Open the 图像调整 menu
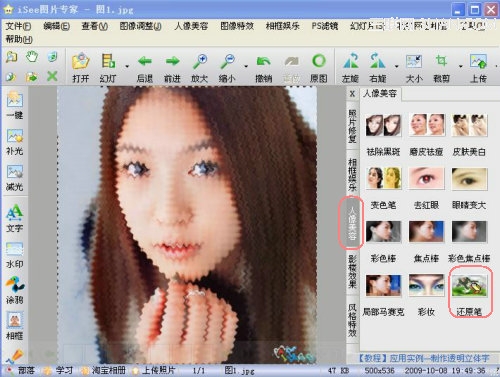 (140, 26)
